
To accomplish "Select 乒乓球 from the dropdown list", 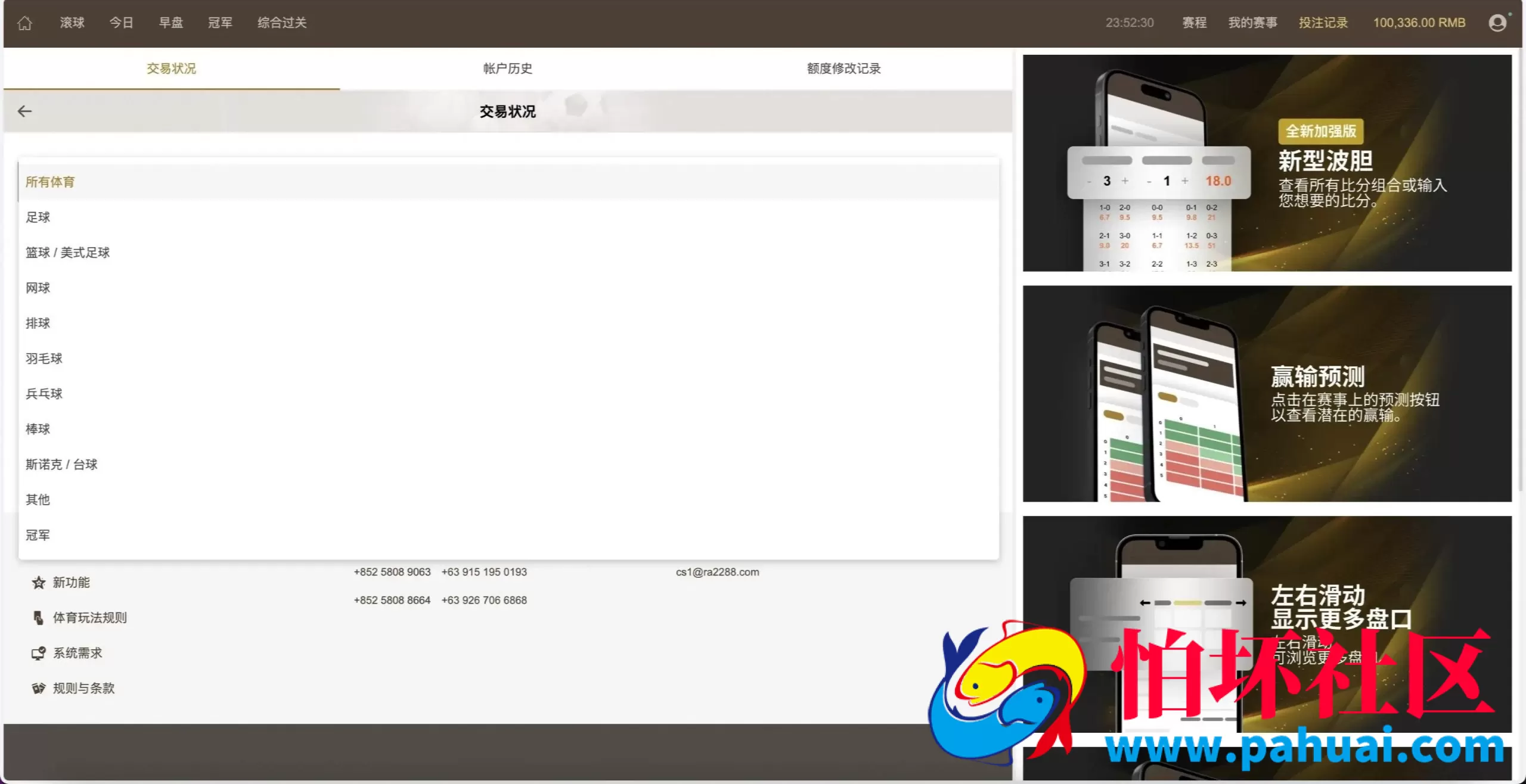I will (508, 394).
